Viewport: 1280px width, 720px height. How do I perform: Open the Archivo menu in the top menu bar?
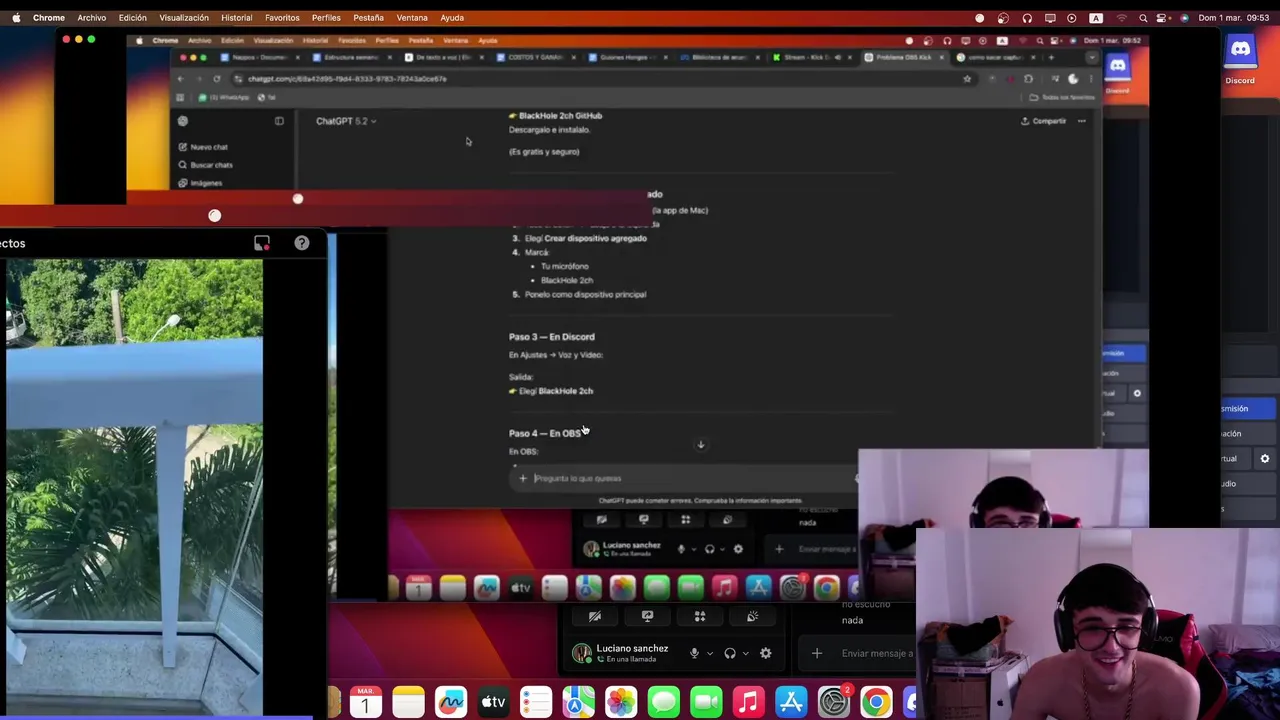point(91,17)
